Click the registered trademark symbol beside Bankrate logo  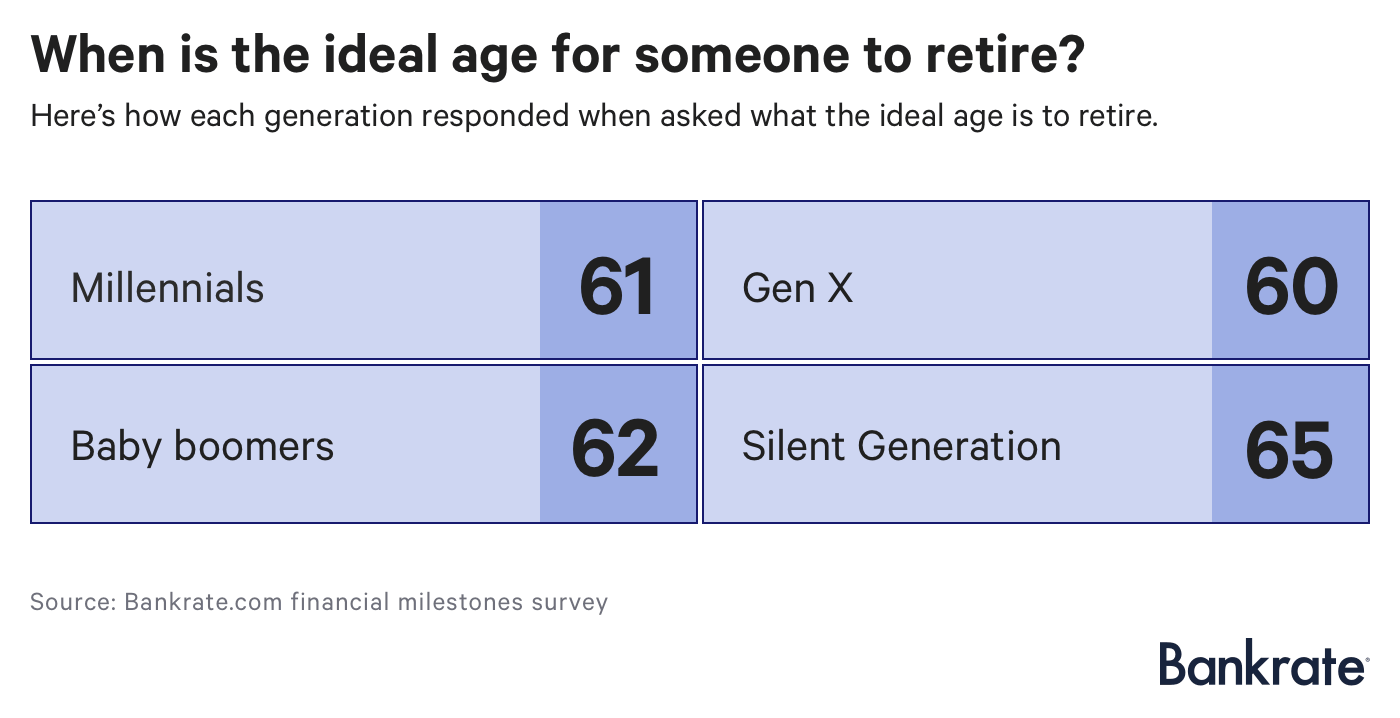click(1365, 658)
